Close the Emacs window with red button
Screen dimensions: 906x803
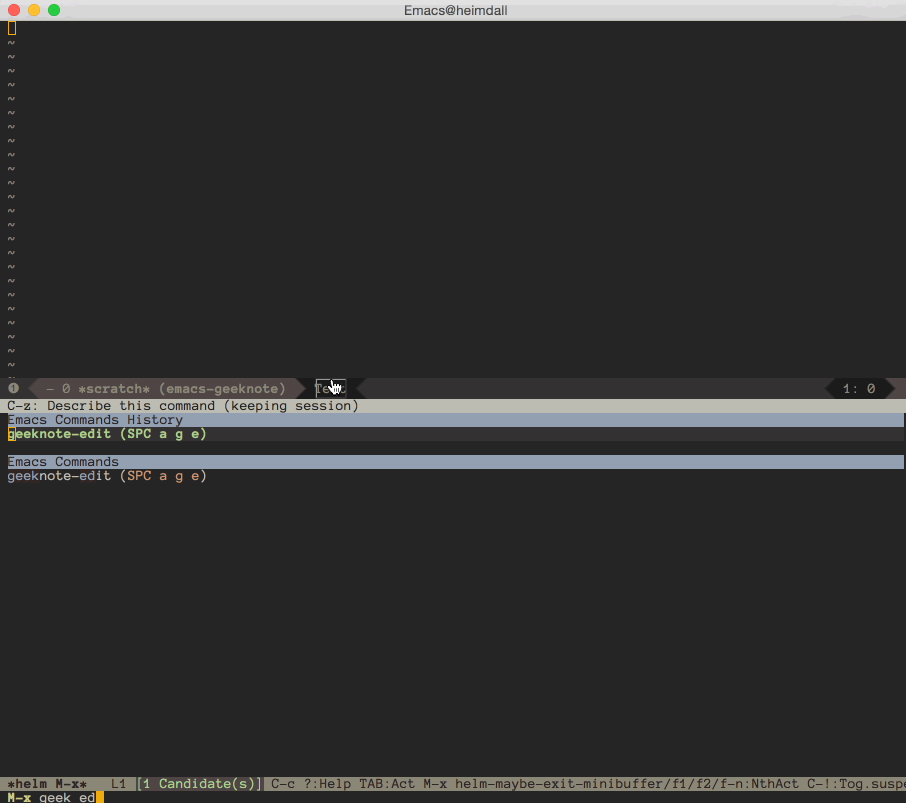[14, 10]
